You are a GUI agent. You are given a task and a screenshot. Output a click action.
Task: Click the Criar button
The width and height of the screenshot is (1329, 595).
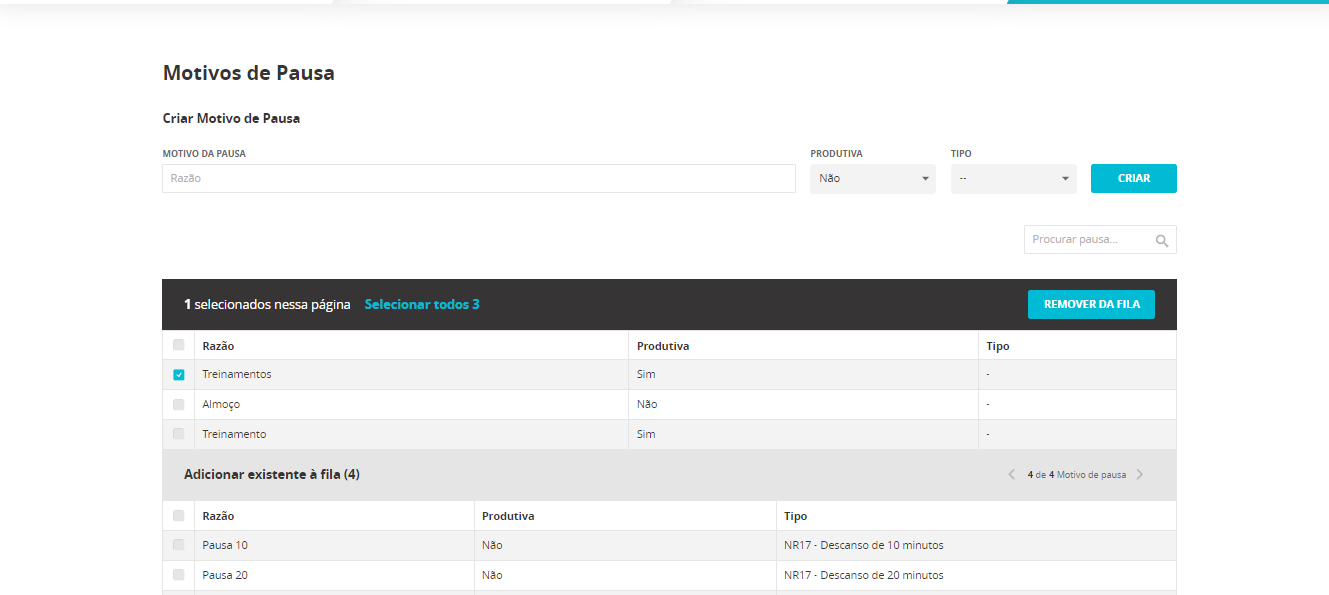[1133, 179]
